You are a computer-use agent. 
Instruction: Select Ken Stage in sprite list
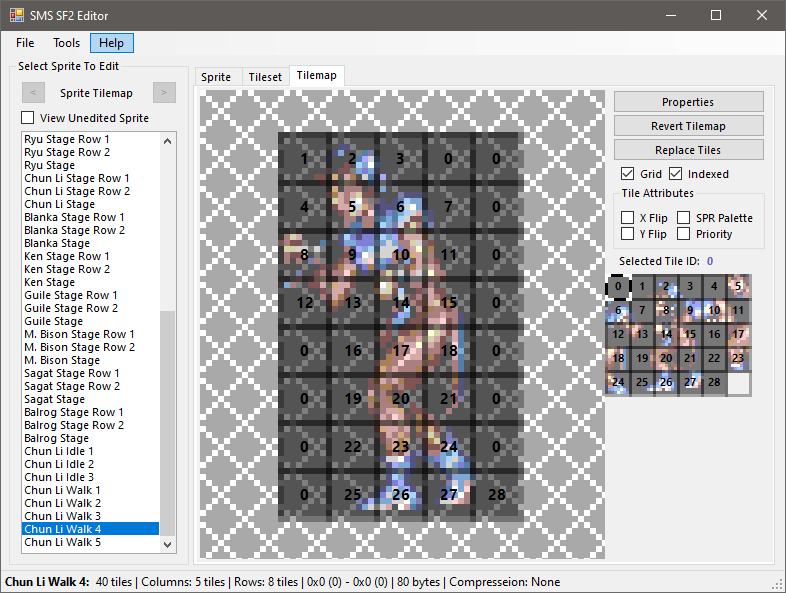tap(90, 282)
